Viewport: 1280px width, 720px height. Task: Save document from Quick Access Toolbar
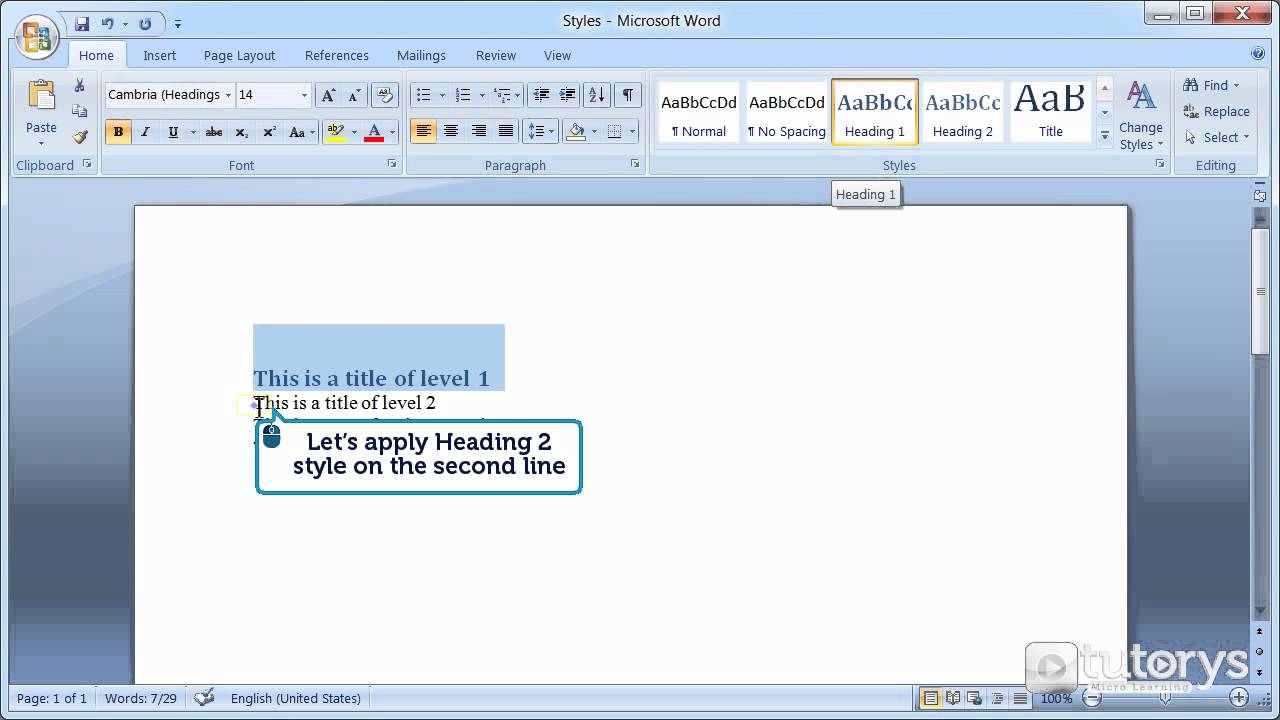pos(82,23)
